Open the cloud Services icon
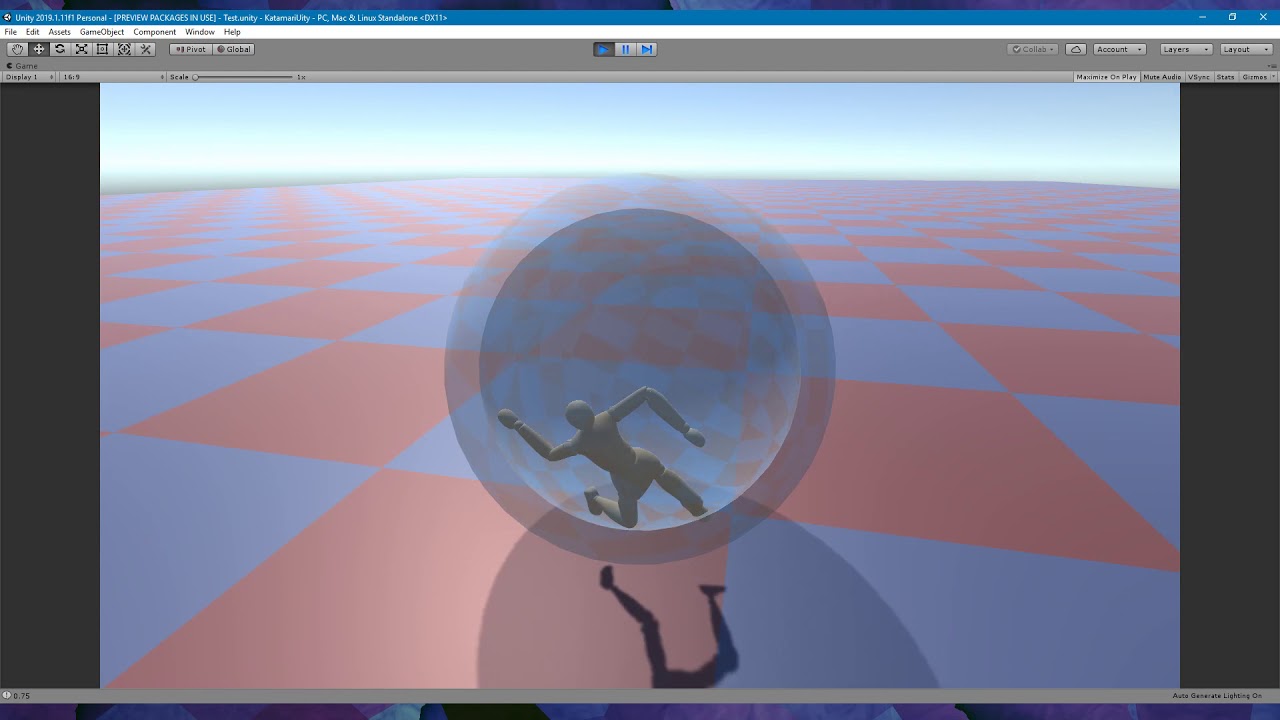This screenshot has height=720, width=1280. point(1076,49)
